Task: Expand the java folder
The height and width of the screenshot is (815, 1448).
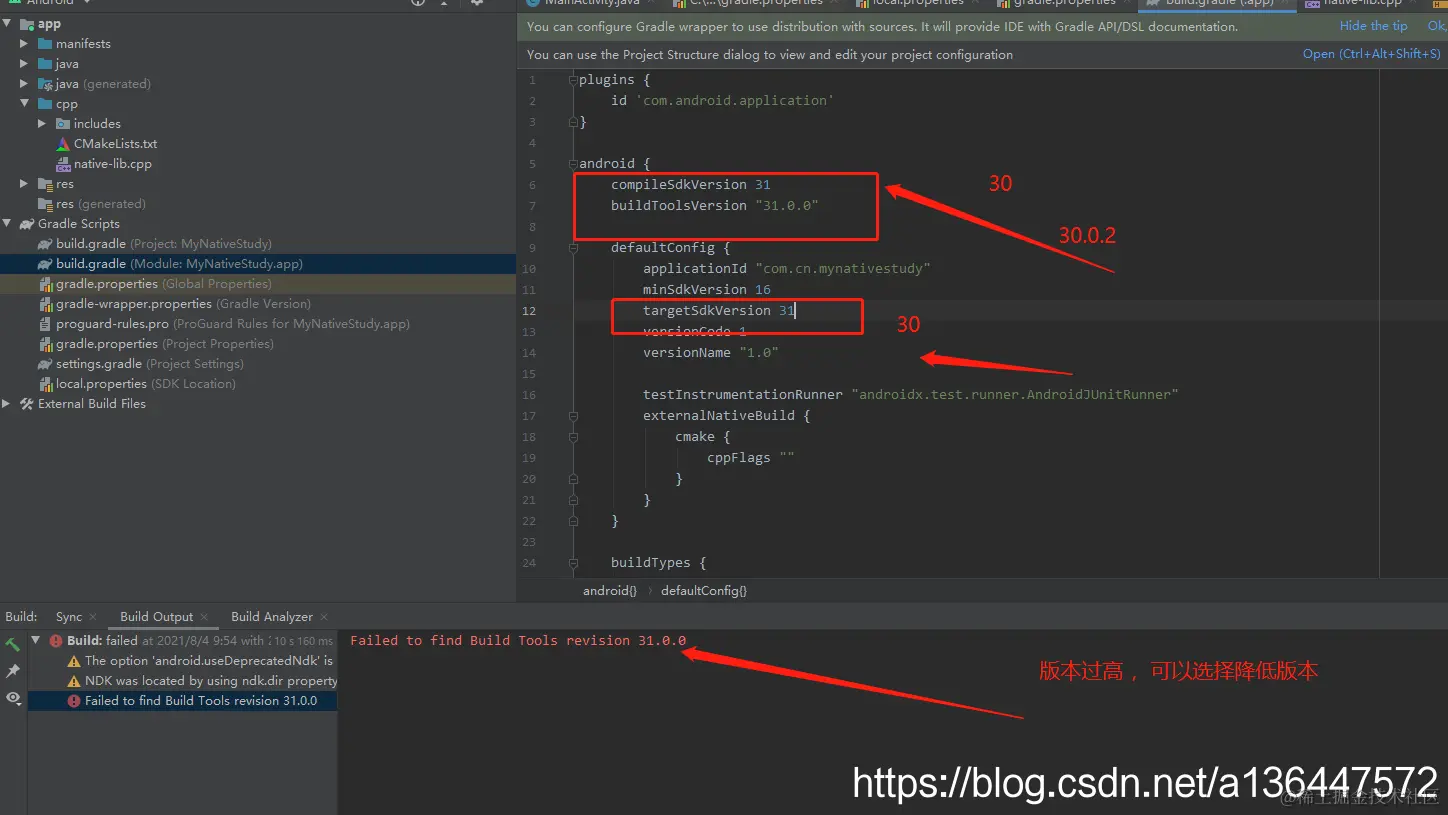Action: coord(25,64)
